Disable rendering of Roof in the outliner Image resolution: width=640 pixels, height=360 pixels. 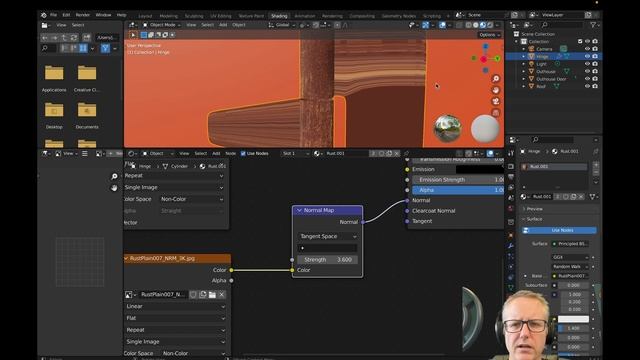coord(595,86)
